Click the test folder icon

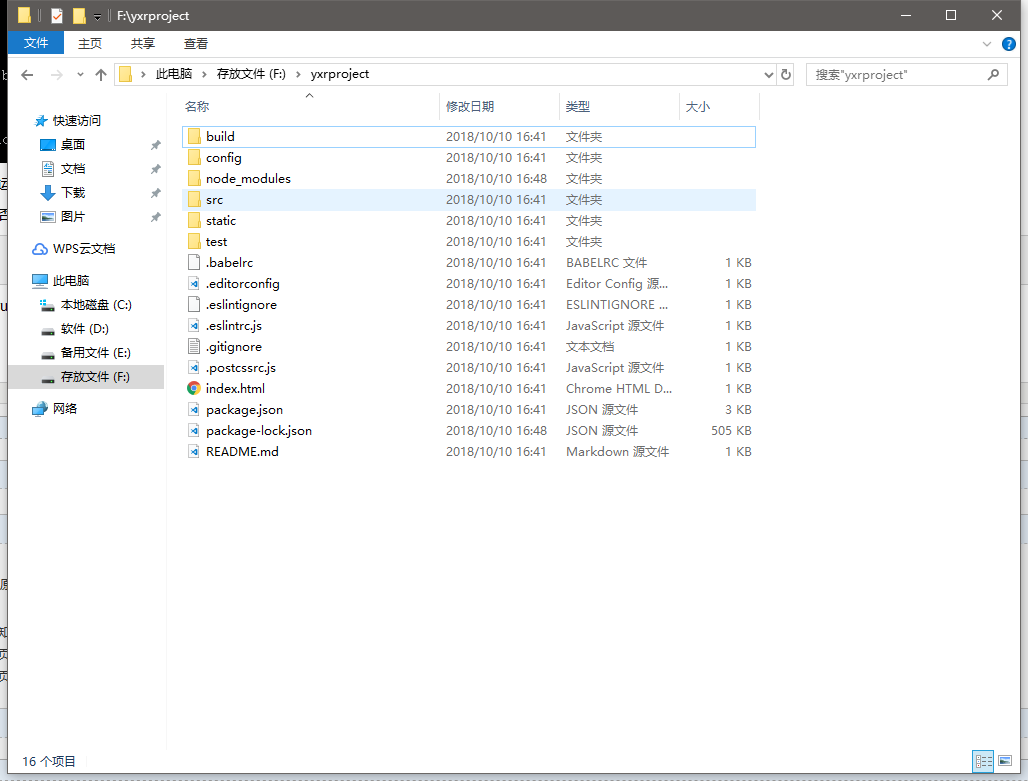tap(194, 241)
